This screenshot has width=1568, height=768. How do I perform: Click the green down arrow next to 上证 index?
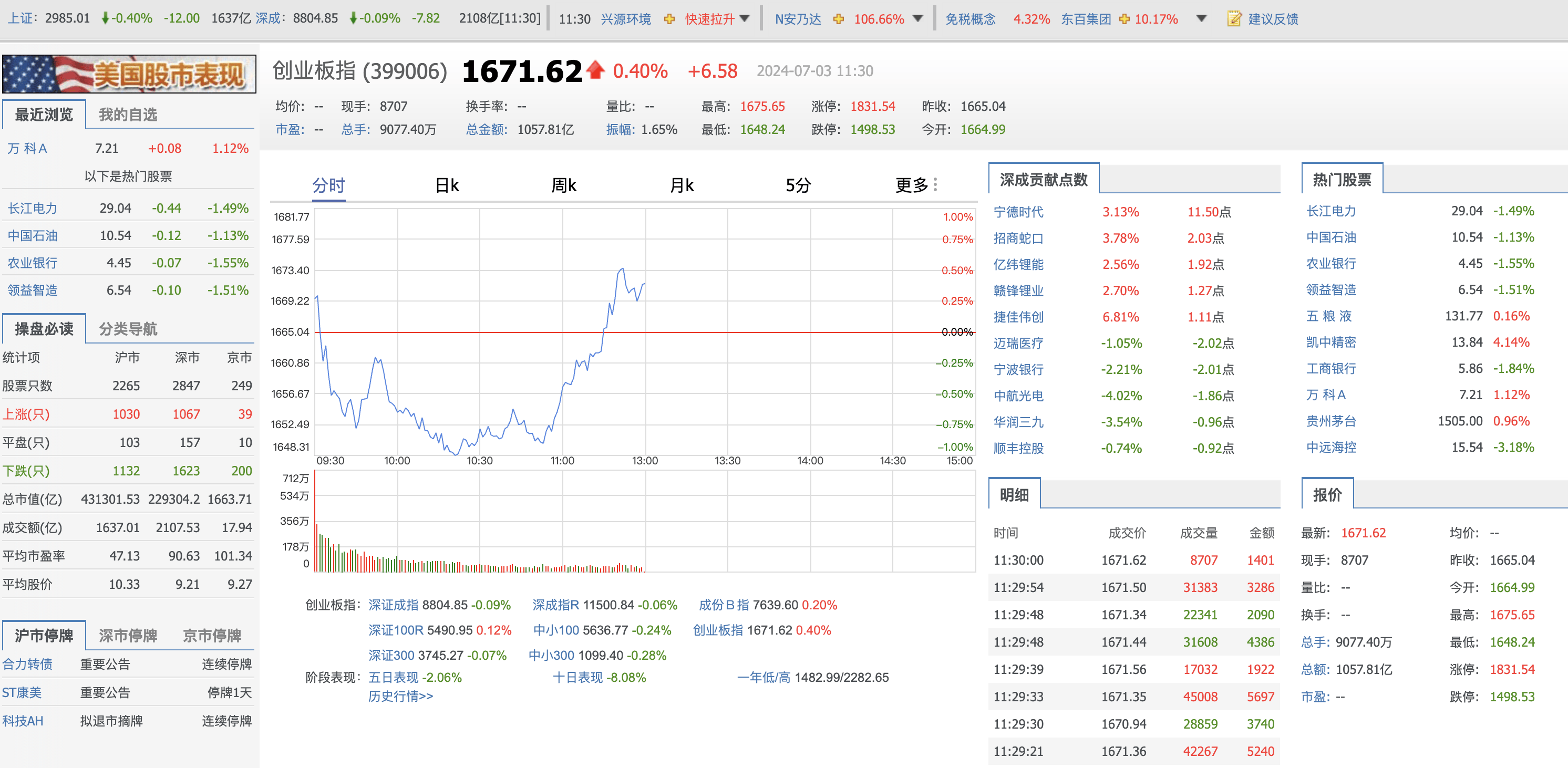[x=105, y=18]
